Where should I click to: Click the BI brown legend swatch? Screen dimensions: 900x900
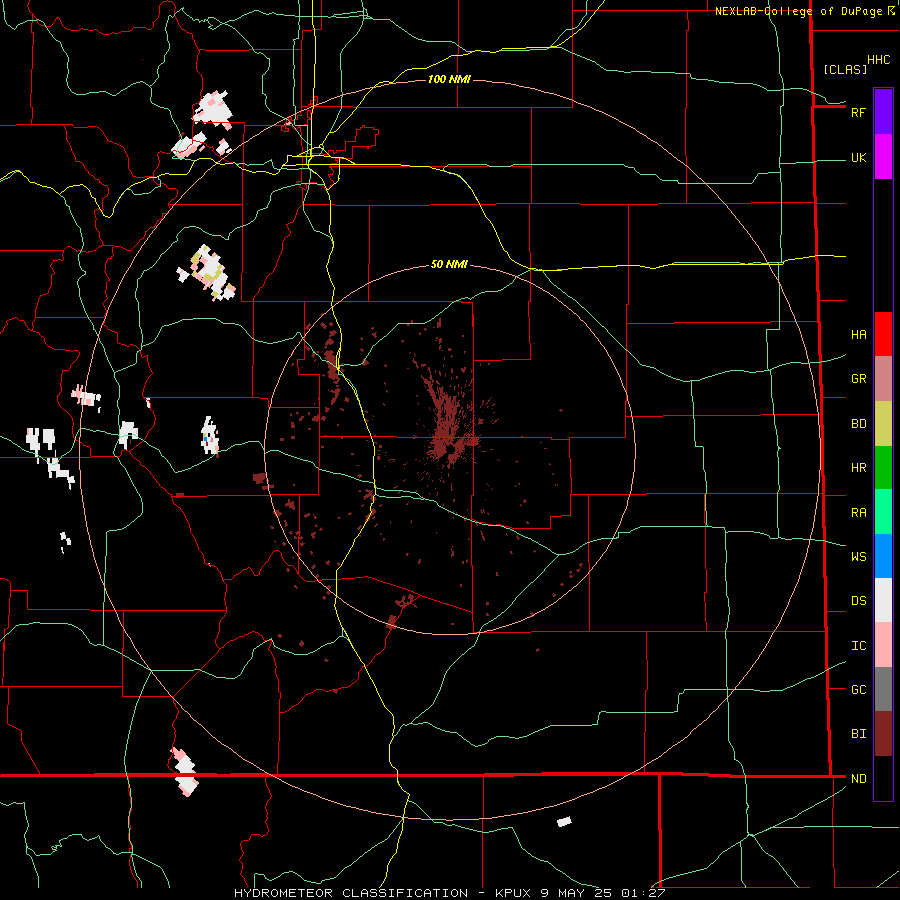click(883, 734)
